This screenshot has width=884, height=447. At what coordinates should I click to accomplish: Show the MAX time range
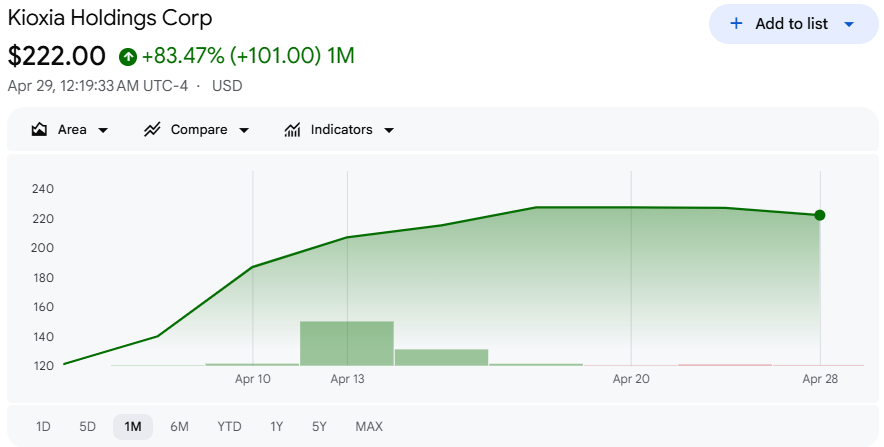369,427
